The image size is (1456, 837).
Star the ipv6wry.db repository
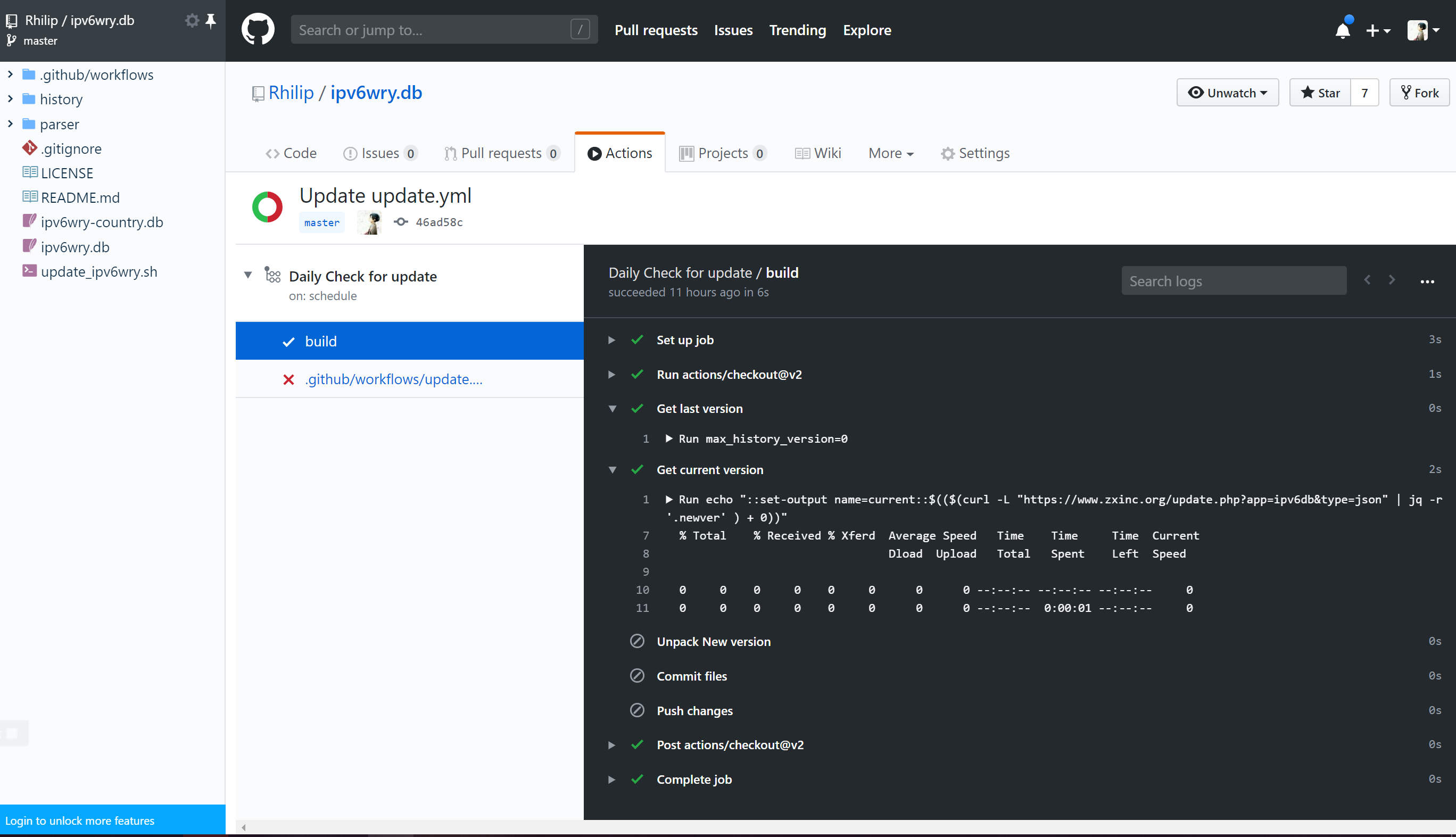[x=1320, y=93]
